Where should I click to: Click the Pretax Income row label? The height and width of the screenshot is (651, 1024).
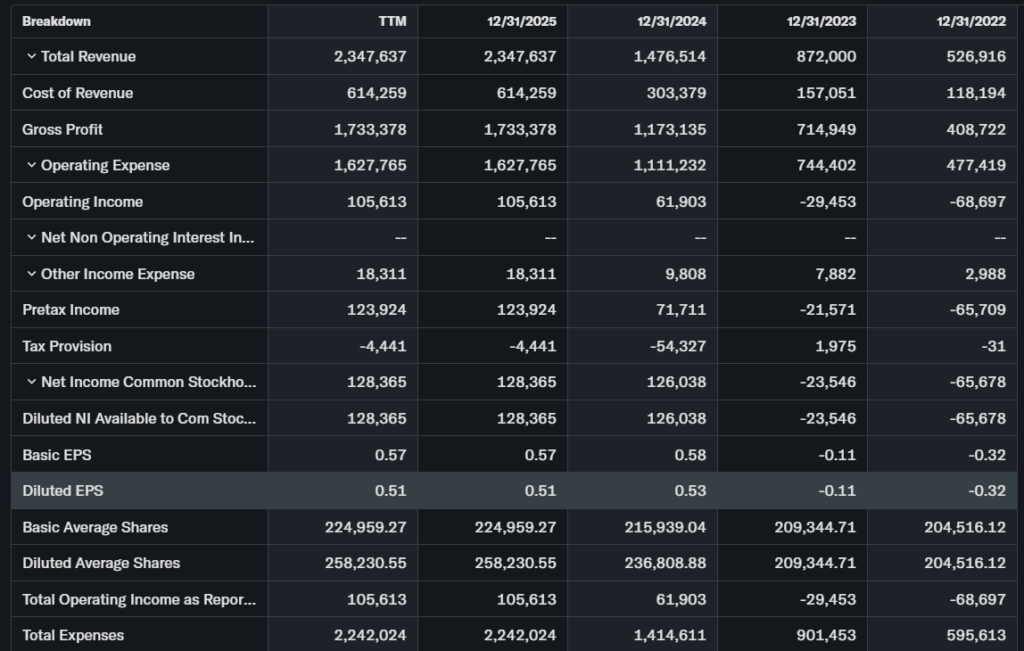(71, 310)
